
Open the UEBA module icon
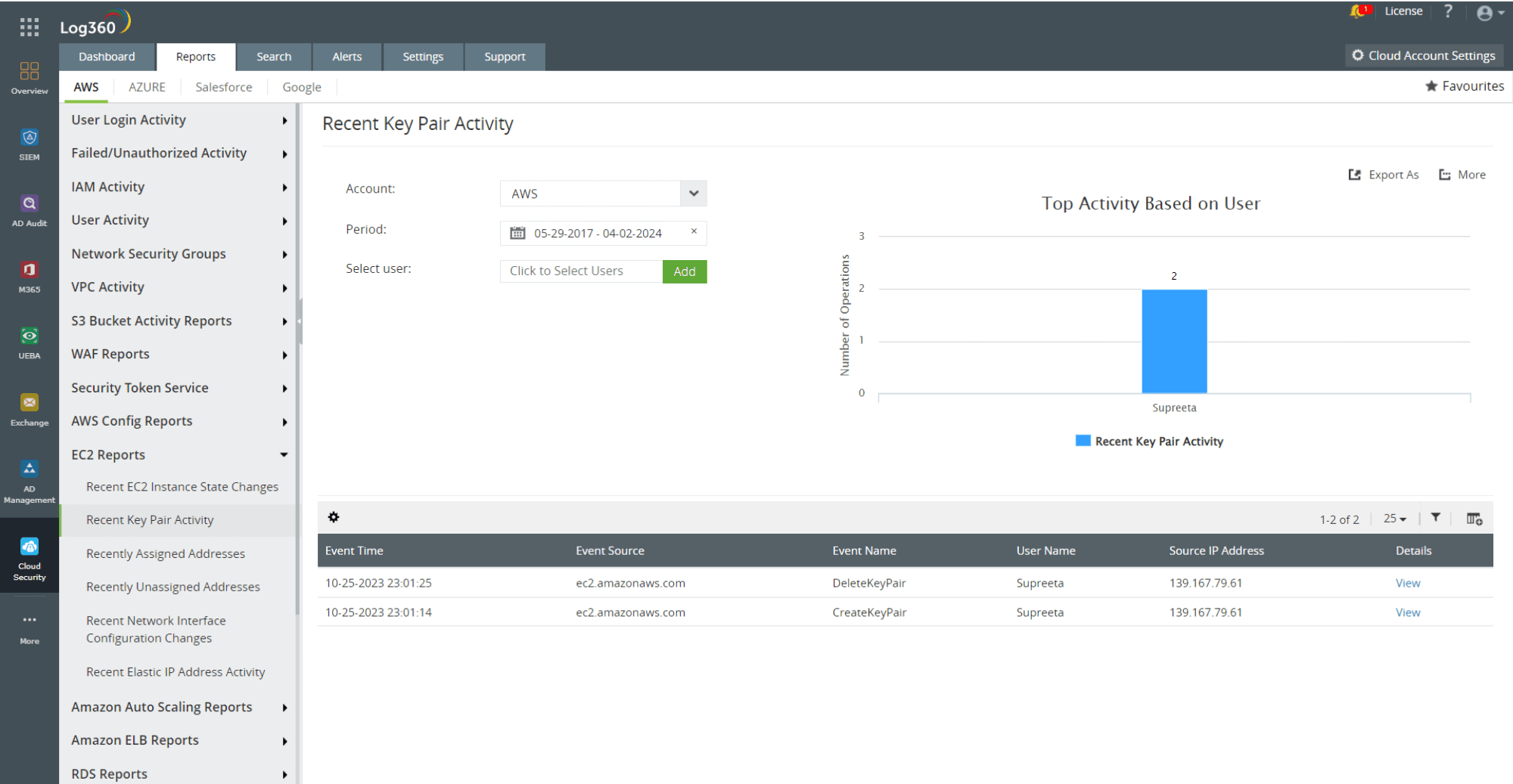[x=29, y=340]
